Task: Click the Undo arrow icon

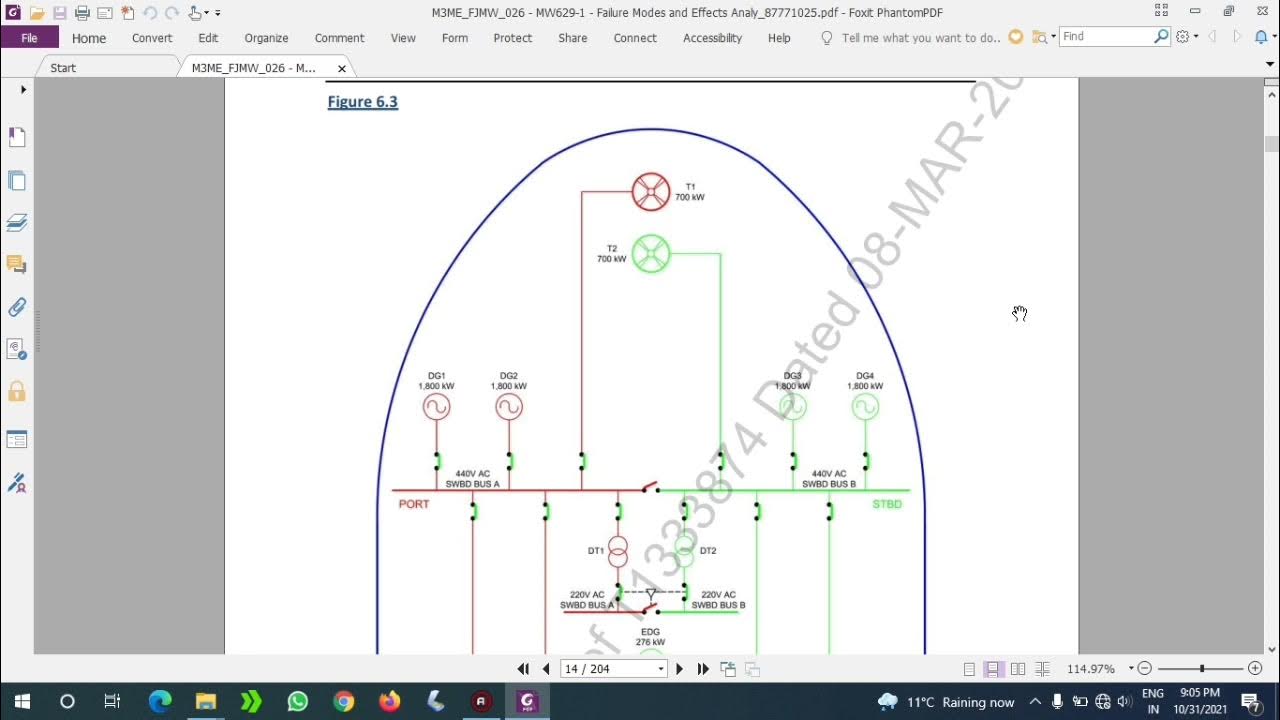Action: 150,13
